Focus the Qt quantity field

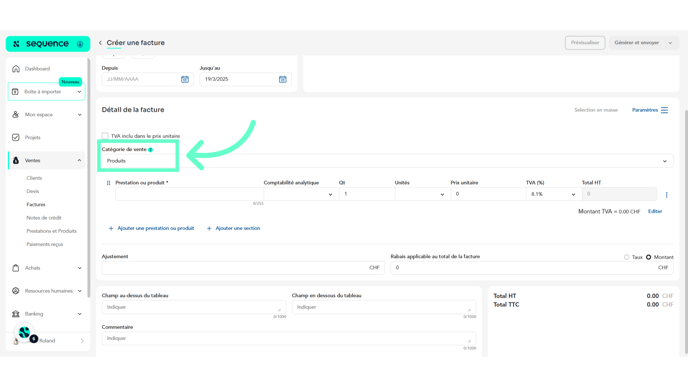[x=367, y=194]
